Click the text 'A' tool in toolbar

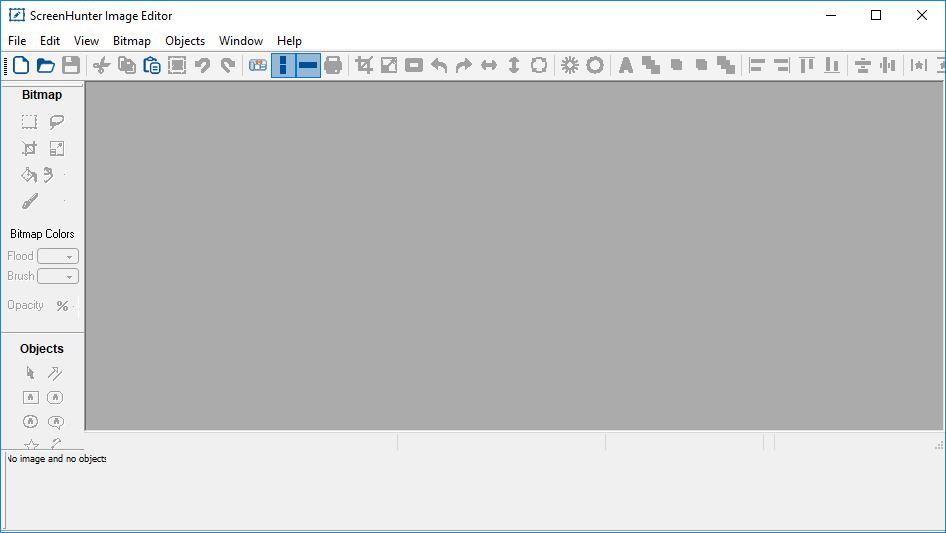point(625,66)
